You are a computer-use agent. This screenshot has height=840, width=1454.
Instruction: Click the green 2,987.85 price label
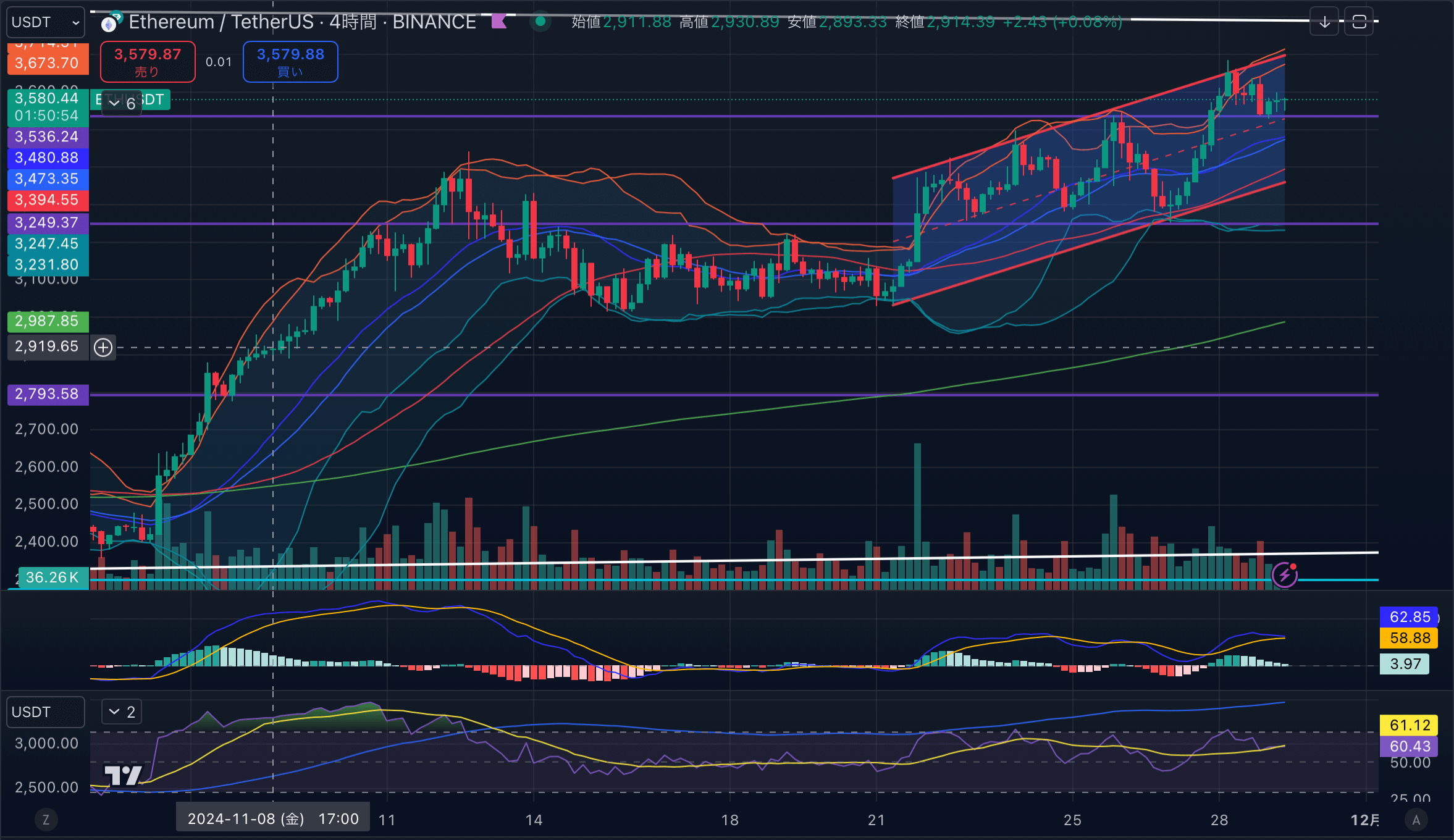48,321
